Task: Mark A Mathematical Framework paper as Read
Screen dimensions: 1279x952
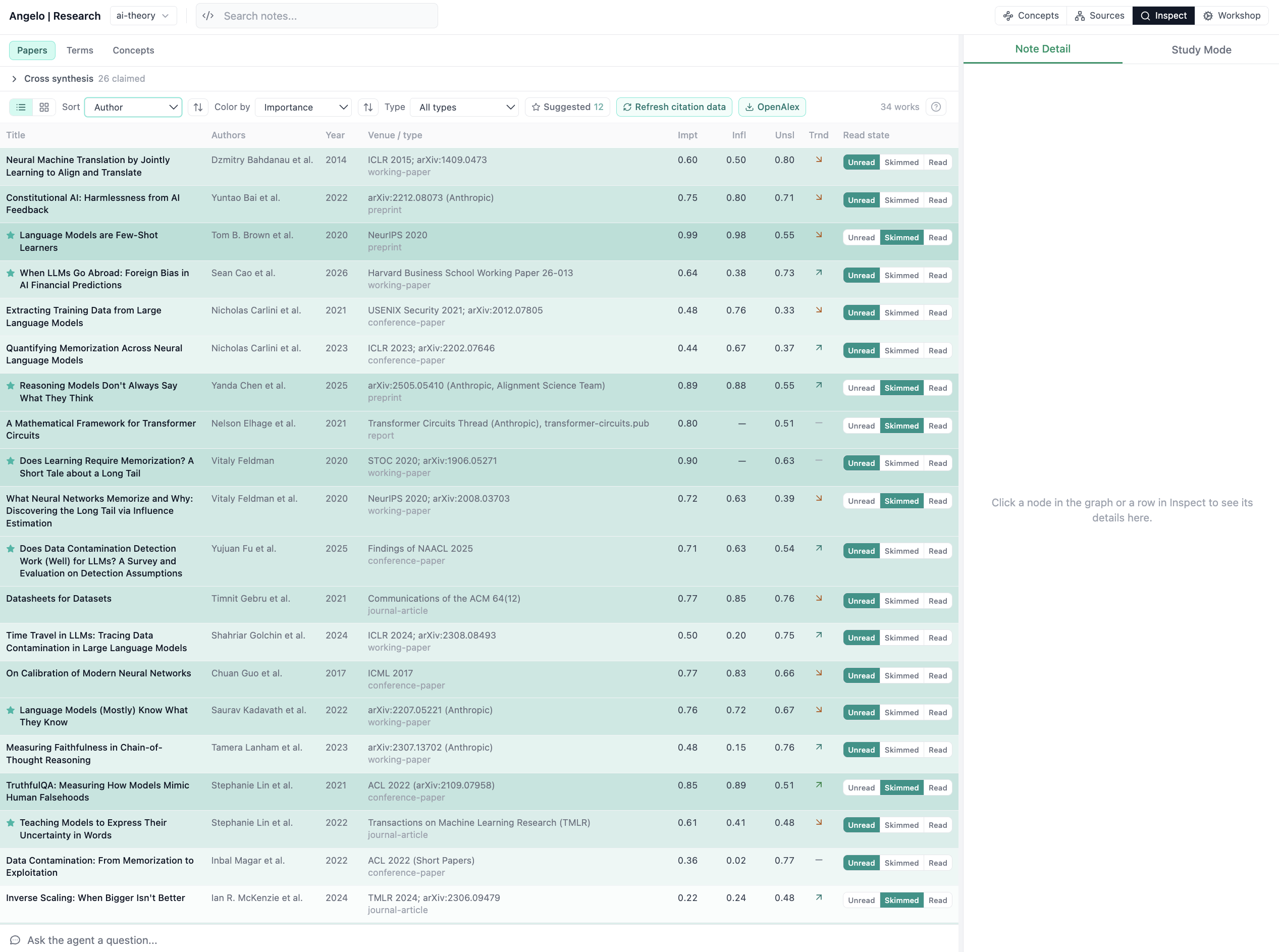Action: click(x=937, y=426)
